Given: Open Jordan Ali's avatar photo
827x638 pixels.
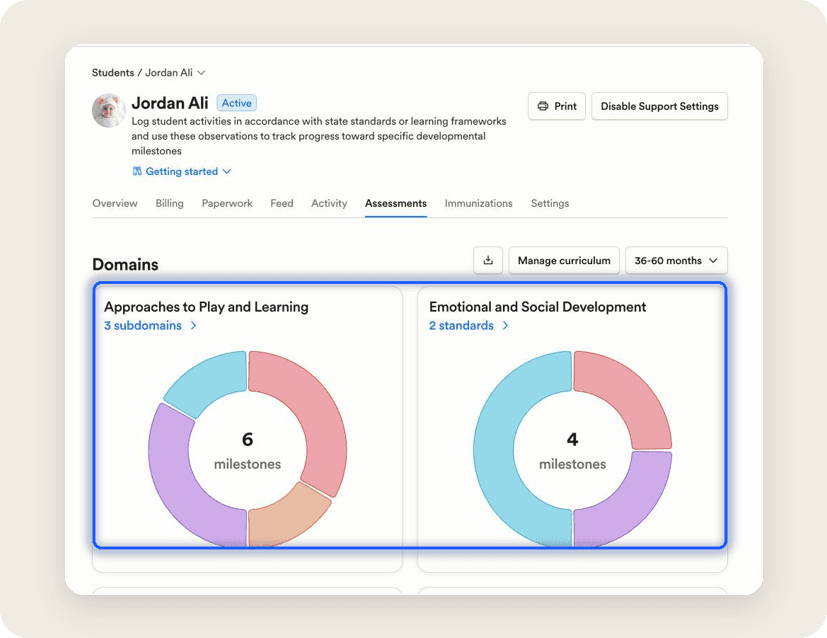Looking at the screenshot, I should tap(109, 111).
